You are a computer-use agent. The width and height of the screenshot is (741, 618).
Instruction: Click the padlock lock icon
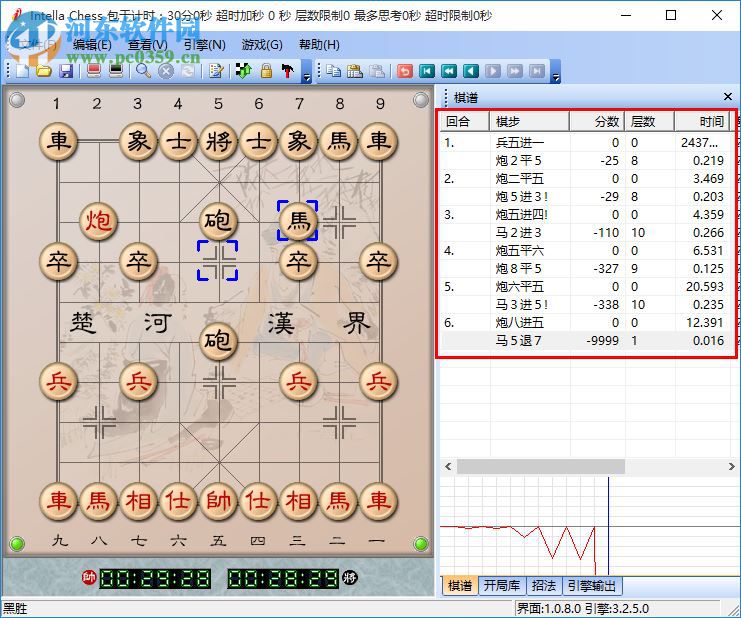pyautogui.click(x=266, y=71)
